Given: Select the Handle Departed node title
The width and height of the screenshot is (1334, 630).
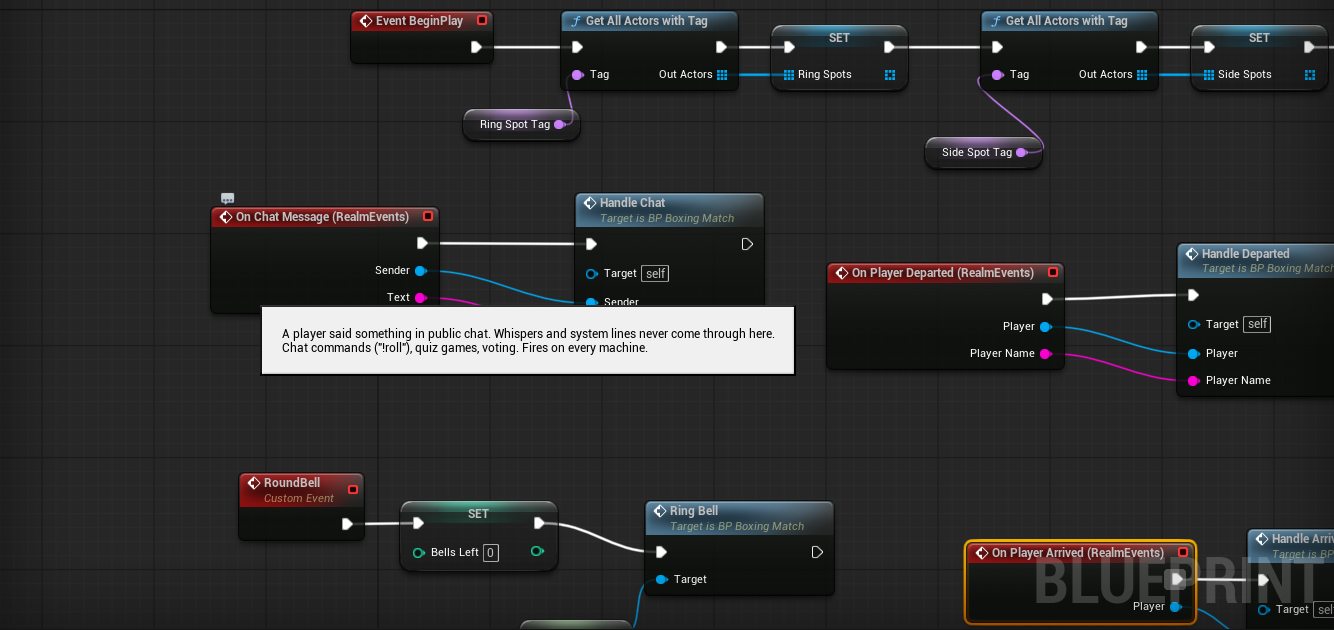Looking at the screenshot, I should [1245, 254].
